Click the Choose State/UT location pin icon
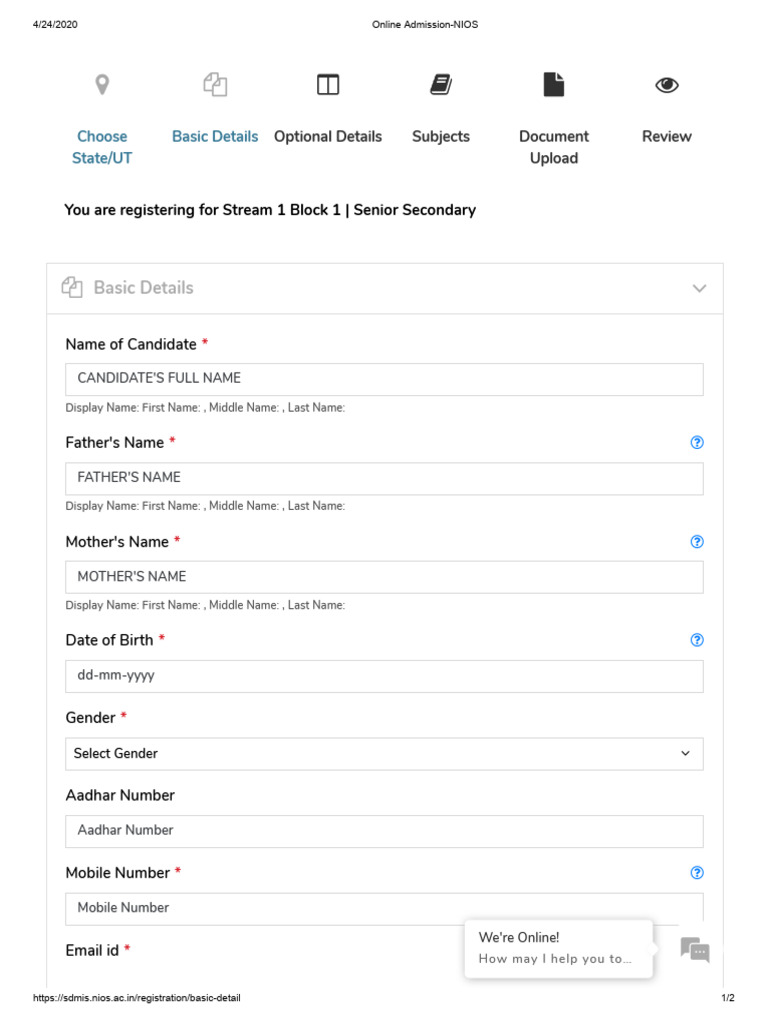Viewport: 768px width, 1024px height. [102, 85]
